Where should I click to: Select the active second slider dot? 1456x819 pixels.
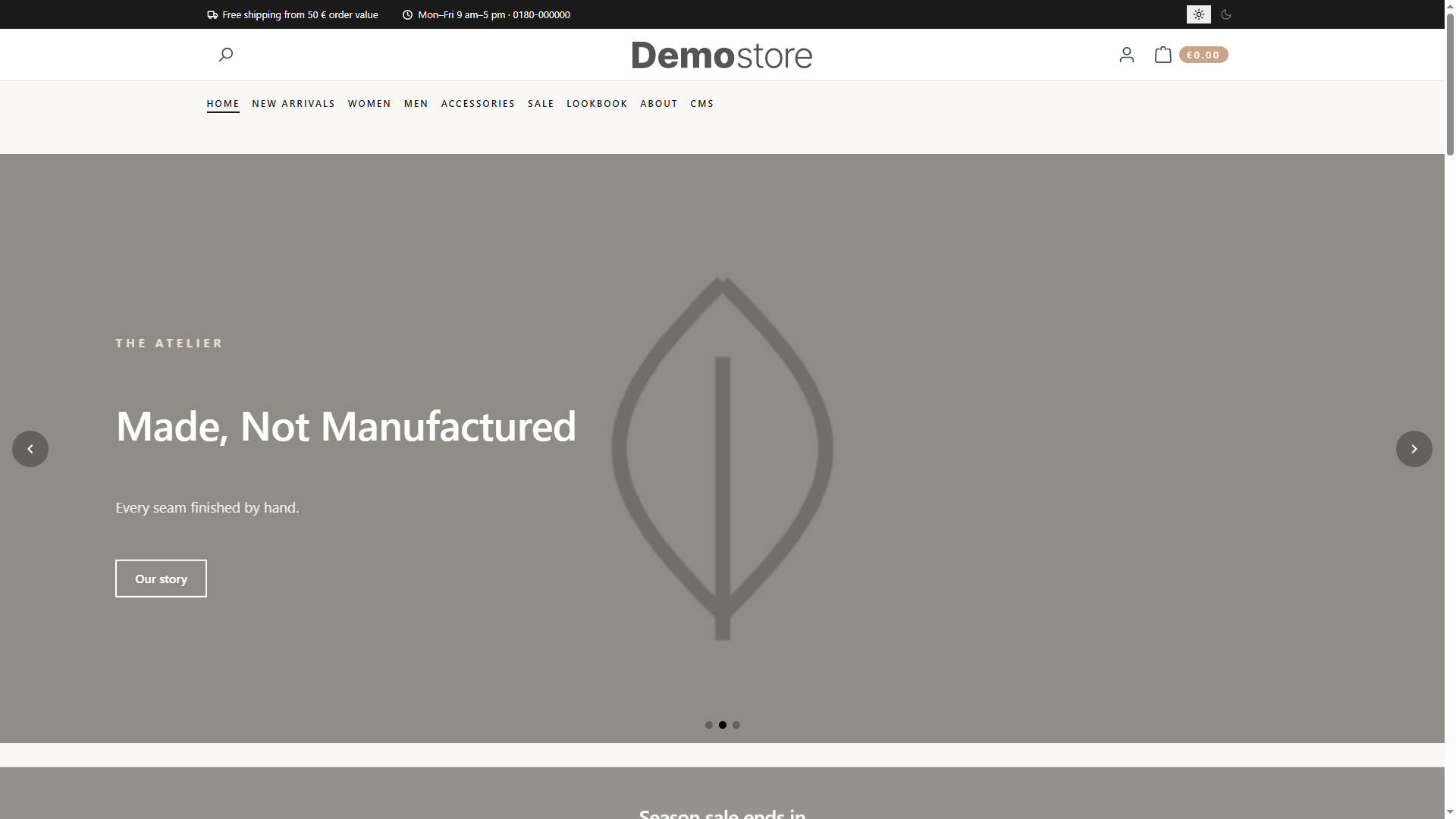point(723,725)
